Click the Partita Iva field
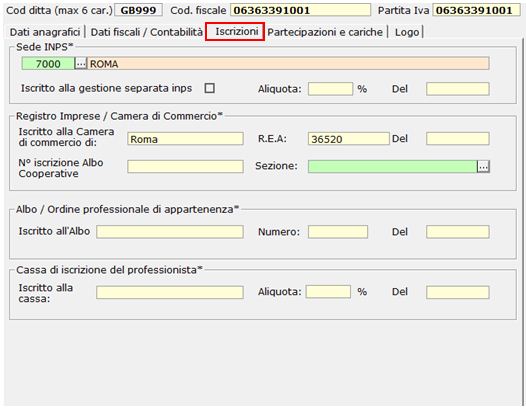 coord(477,10)
